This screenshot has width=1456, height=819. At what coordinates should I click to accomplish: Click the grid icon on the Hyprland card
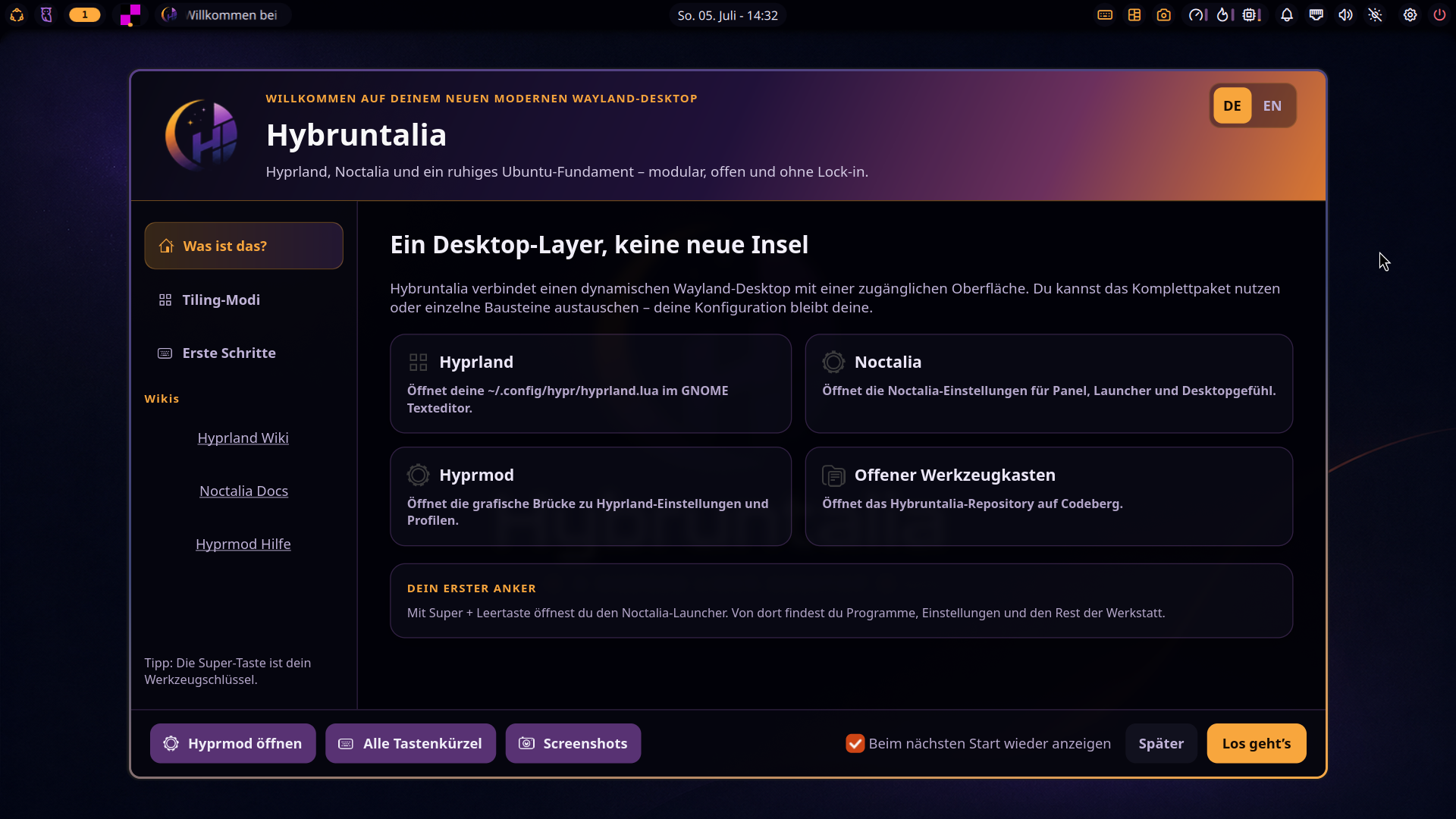pos(418,362)
